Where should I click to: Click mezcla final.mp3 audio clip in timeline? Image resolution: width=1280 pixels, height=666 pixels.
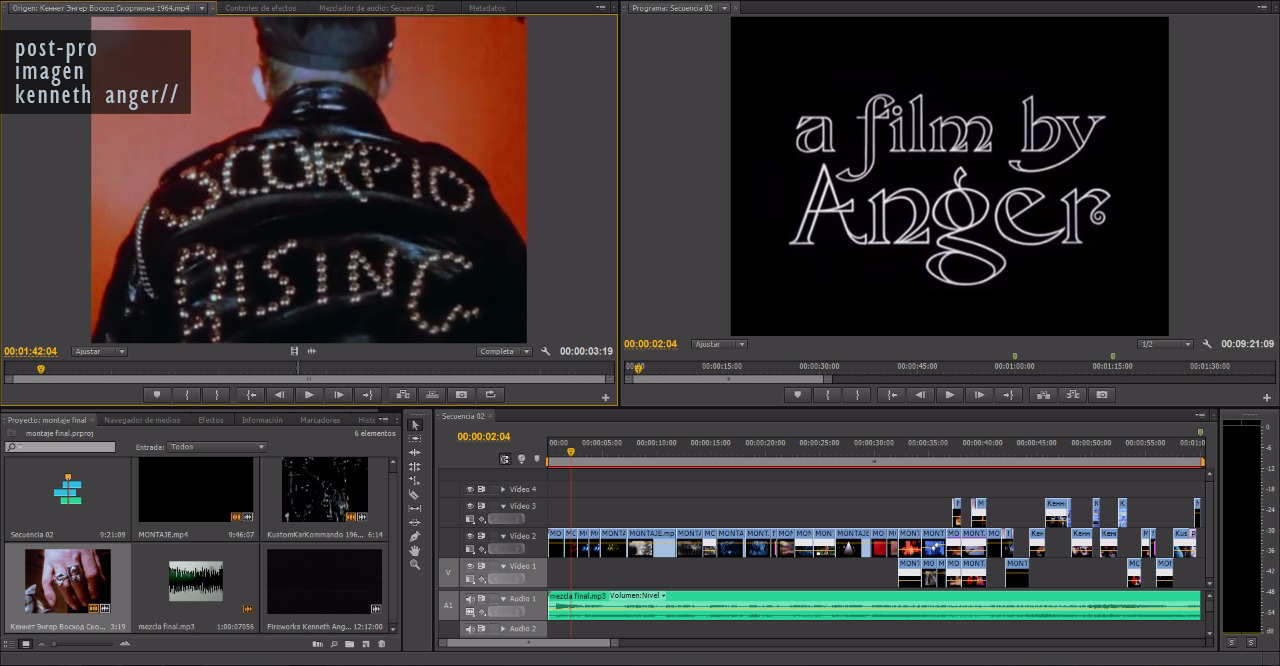click(873, 605)
